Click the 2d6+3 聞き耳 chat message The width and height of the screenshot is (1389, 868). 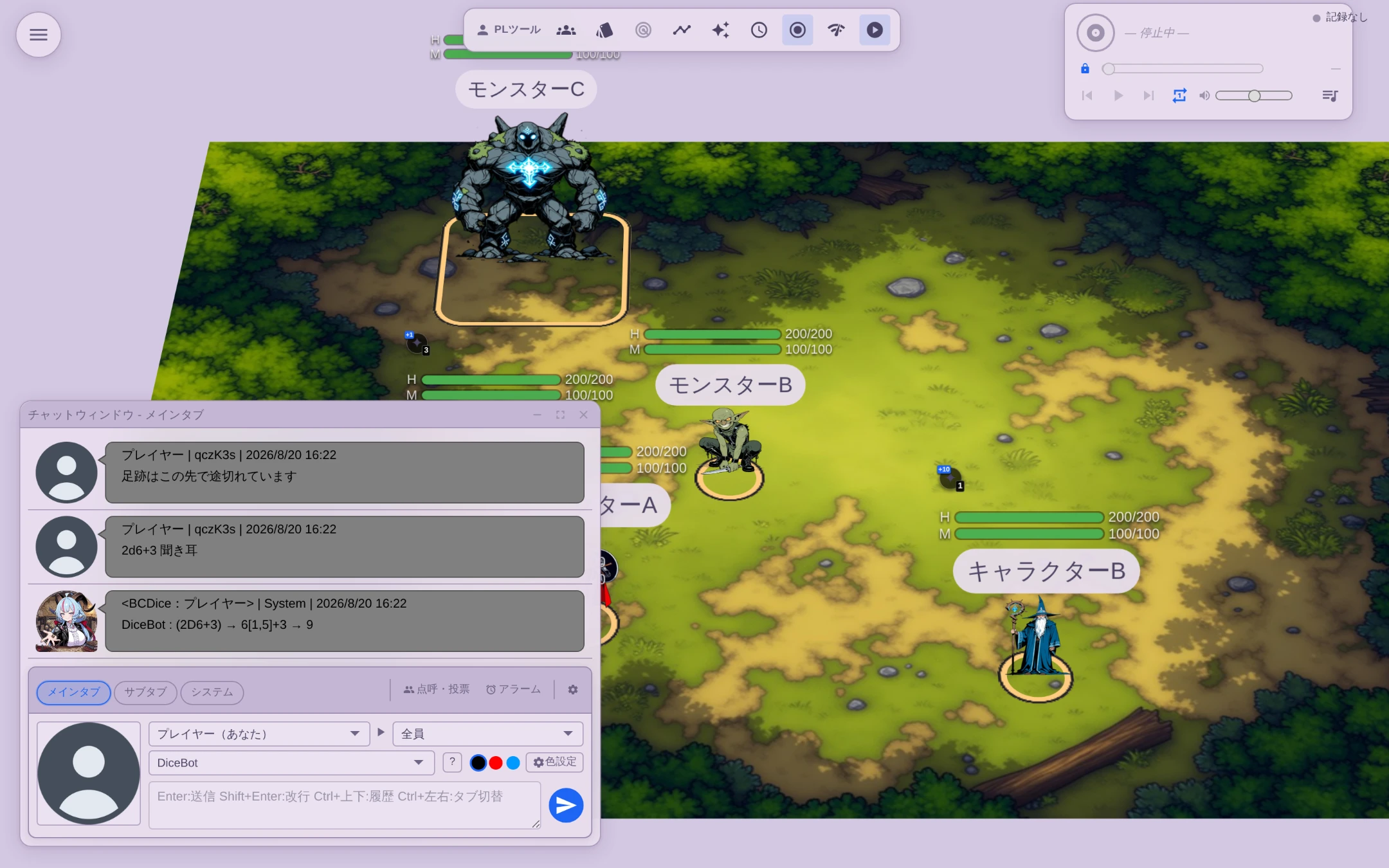[345, 547]
